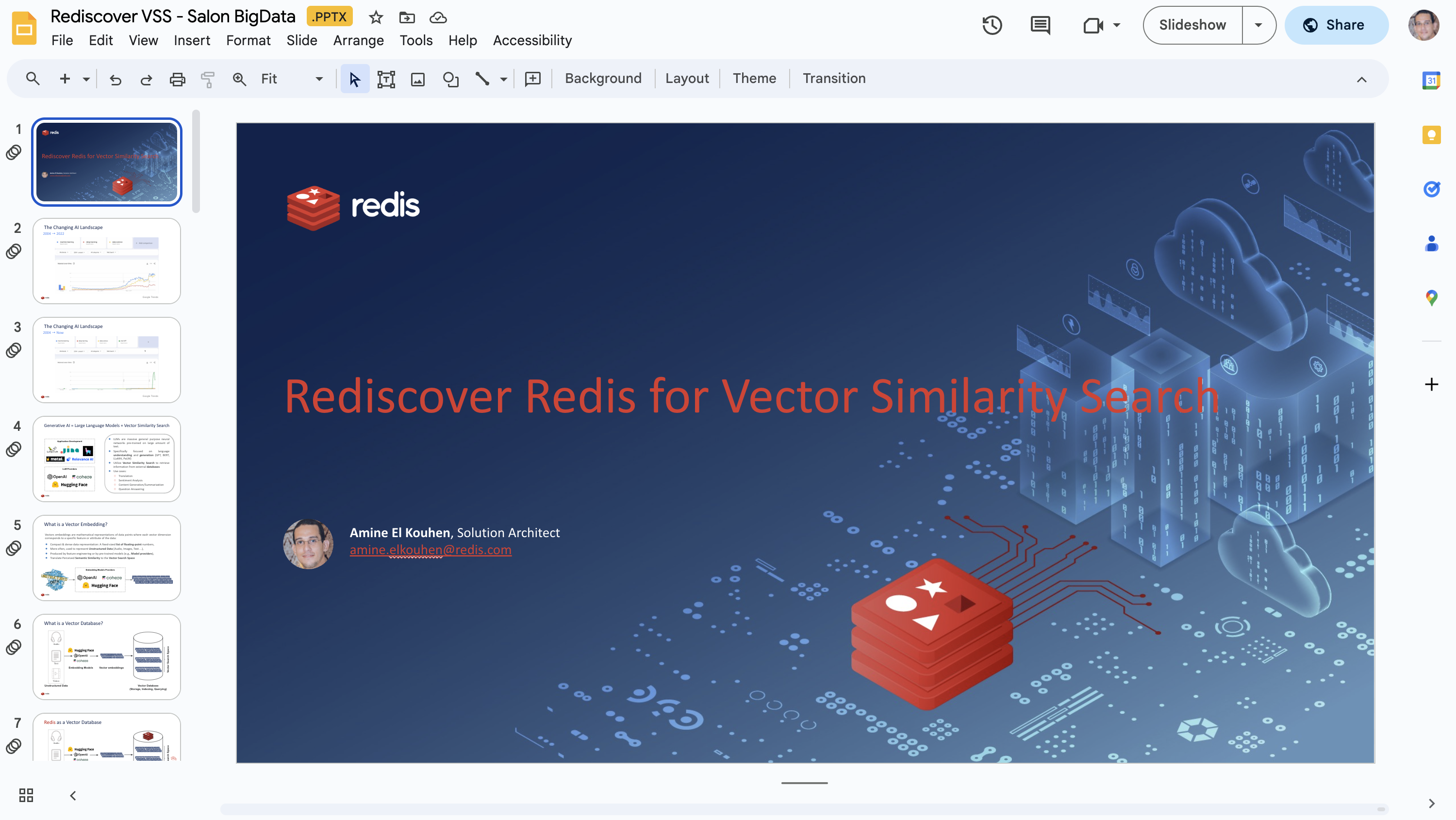Open Google Keep in side panel
1456x820 pixels.
[x=1431, y=135]
